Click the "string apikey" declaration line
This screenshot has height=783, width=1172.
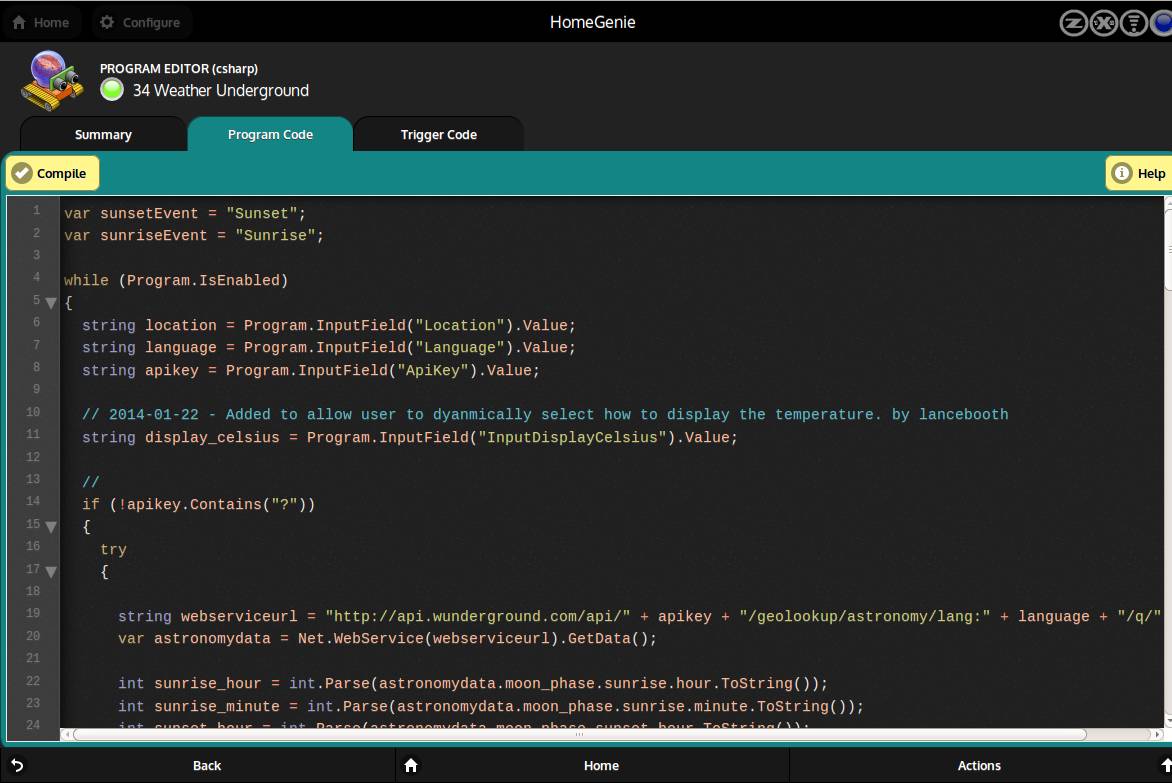(x=311, y=371)
